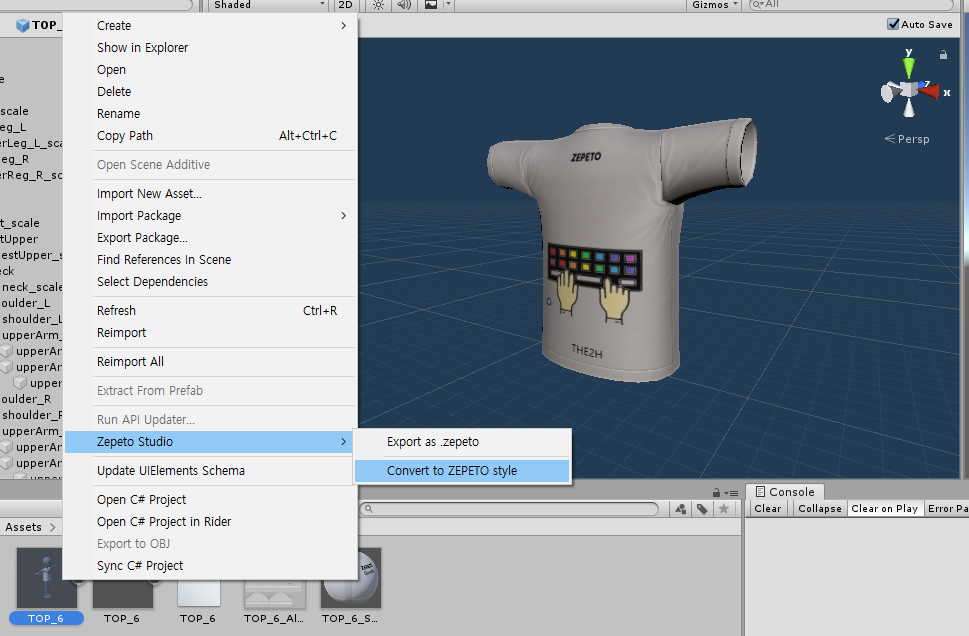Select Find References In Scene
The width and height of the screenshot is (969, 636).
[210, 260]
